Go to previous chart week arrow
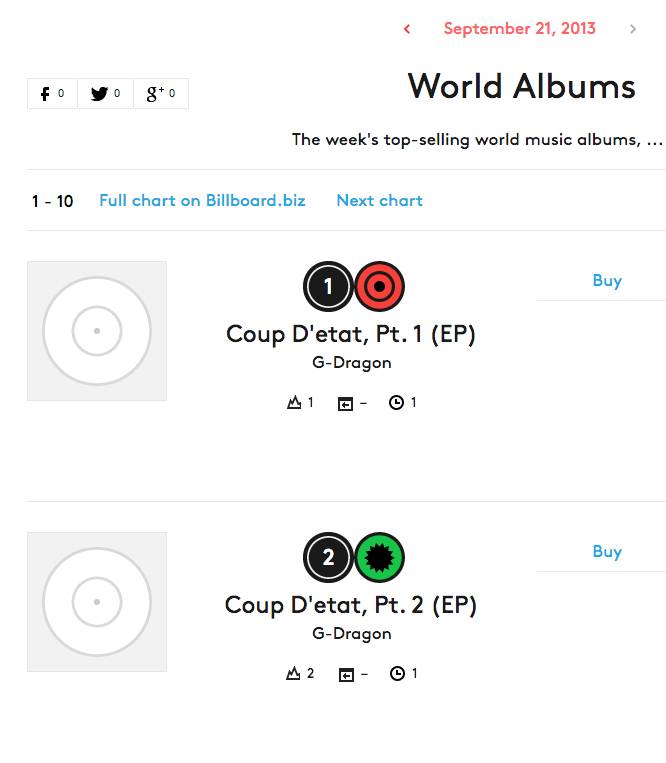Image resolution: width=666 pixels, height=763 pixels. (407, 29)
